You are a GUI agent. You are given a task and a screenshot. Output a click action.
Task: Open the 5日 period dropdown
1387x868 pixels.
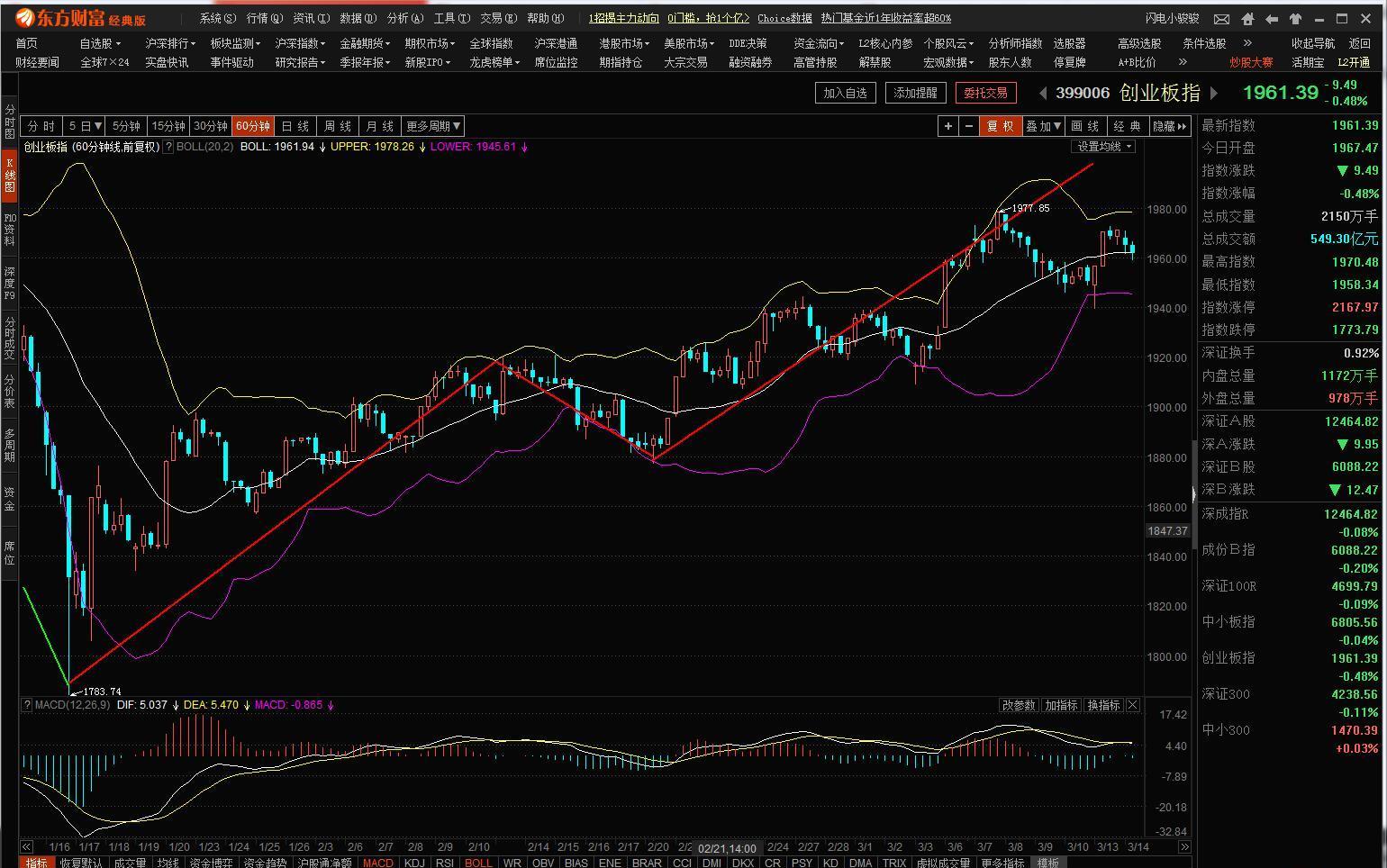pyautogui.click(x=85, y=126)
